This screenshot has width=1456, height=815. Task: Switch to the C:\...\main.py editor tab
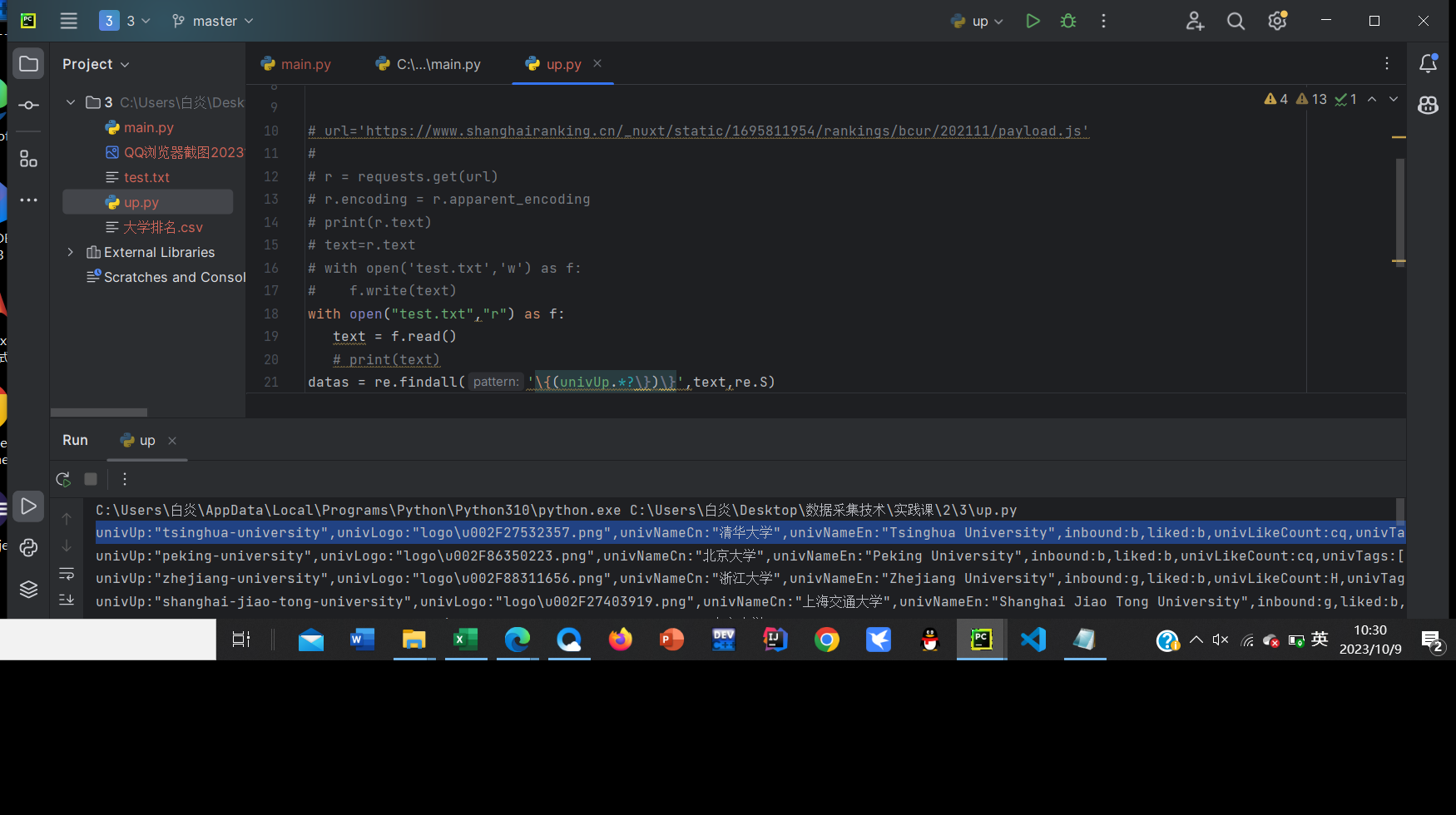pos(429,64)
